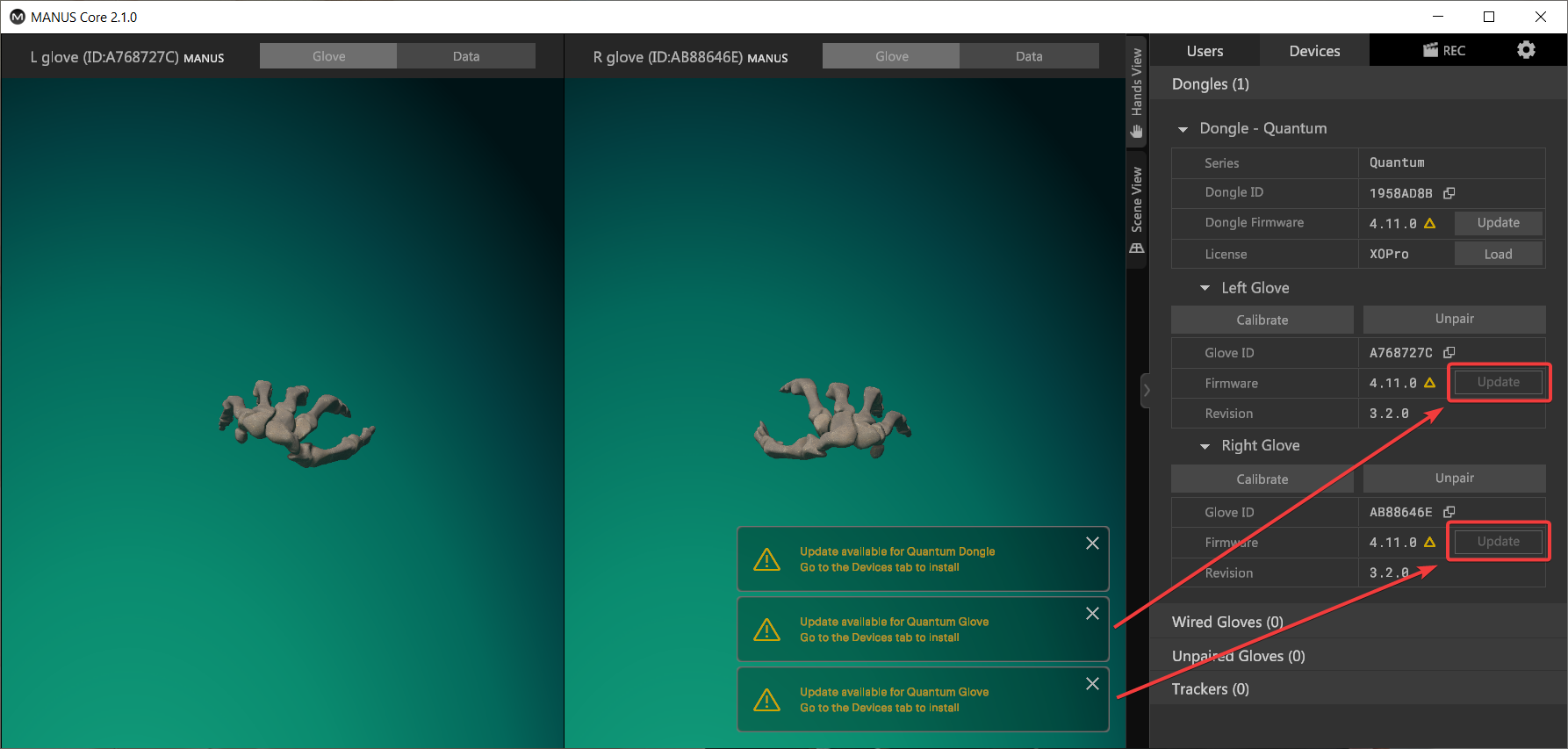Screen dimensions: 1568x749
Task: Collapse the Right Glove section
Action: (x=1205, y=446)
